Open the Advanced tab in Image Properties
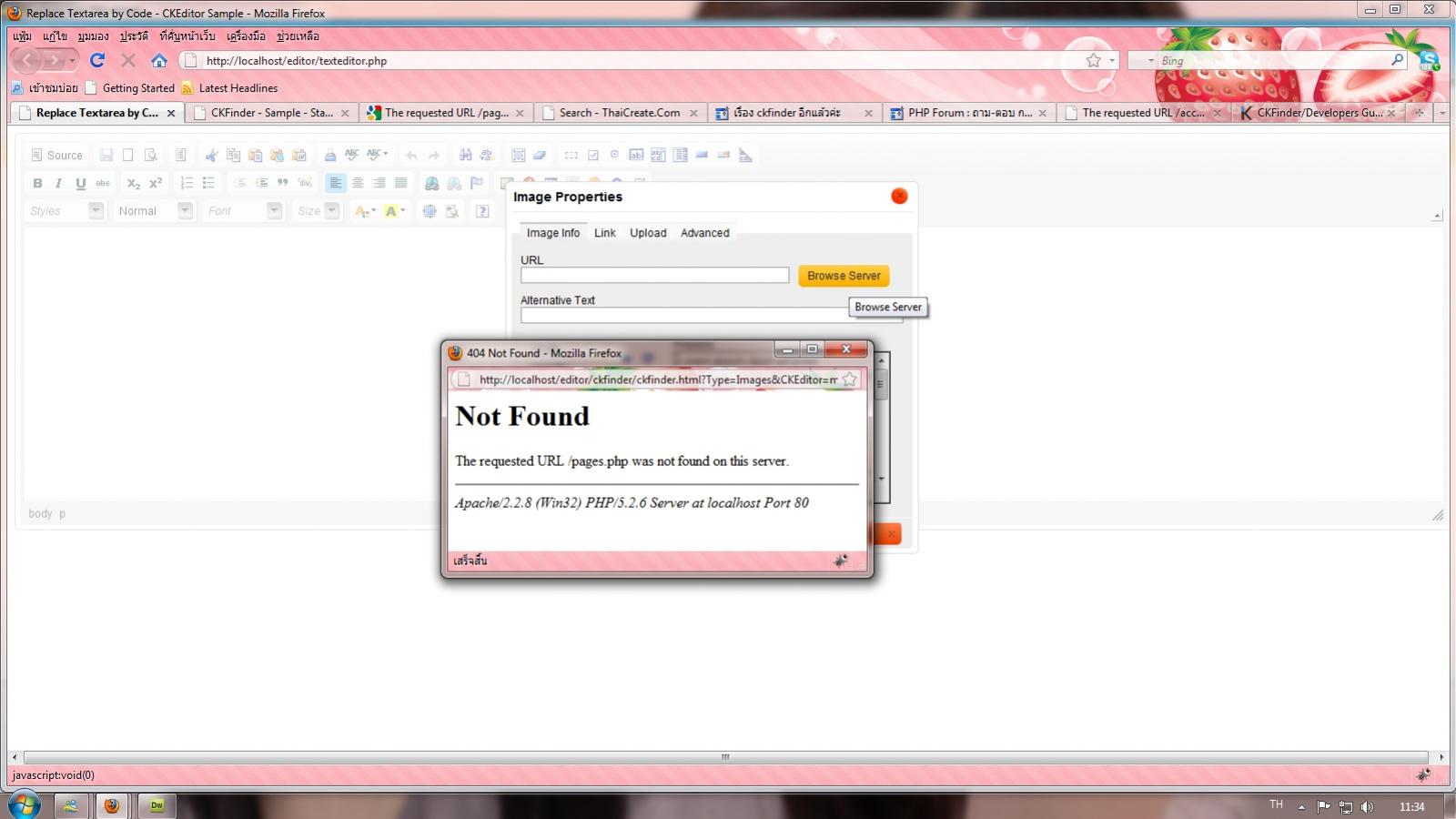 point(704,233)
